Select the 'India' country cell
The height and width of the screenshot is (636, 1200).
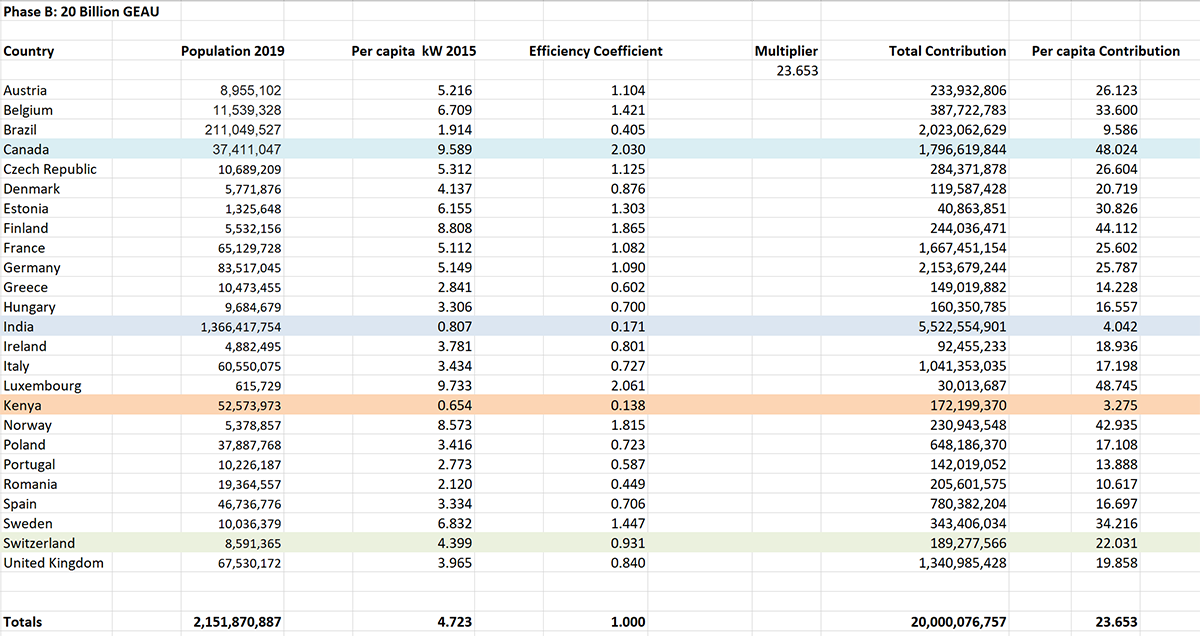pyautogui.click(x=18, y=327)
